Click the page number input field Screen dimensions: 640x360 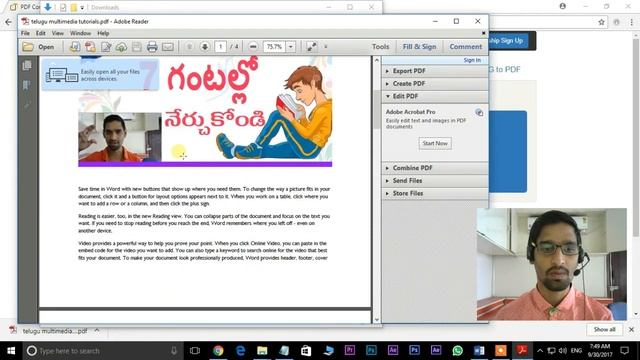tap(220, 47)
